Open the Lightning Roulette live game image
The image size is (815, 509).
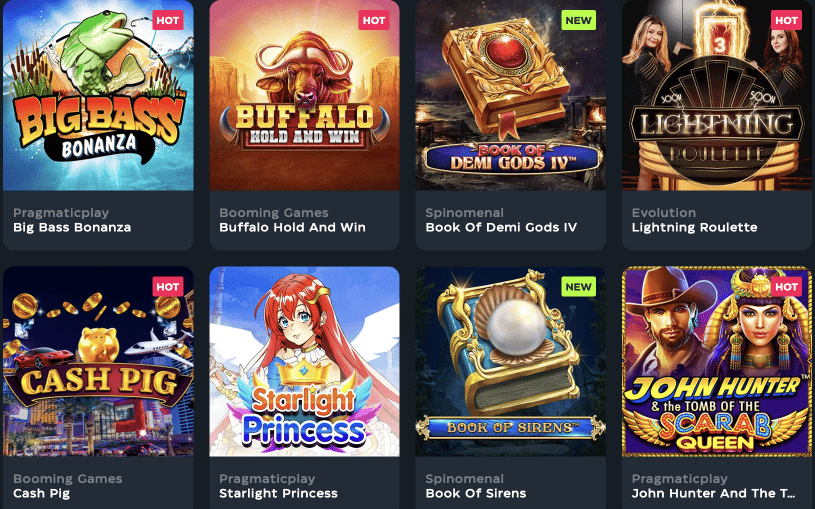[x=717, y=95]
